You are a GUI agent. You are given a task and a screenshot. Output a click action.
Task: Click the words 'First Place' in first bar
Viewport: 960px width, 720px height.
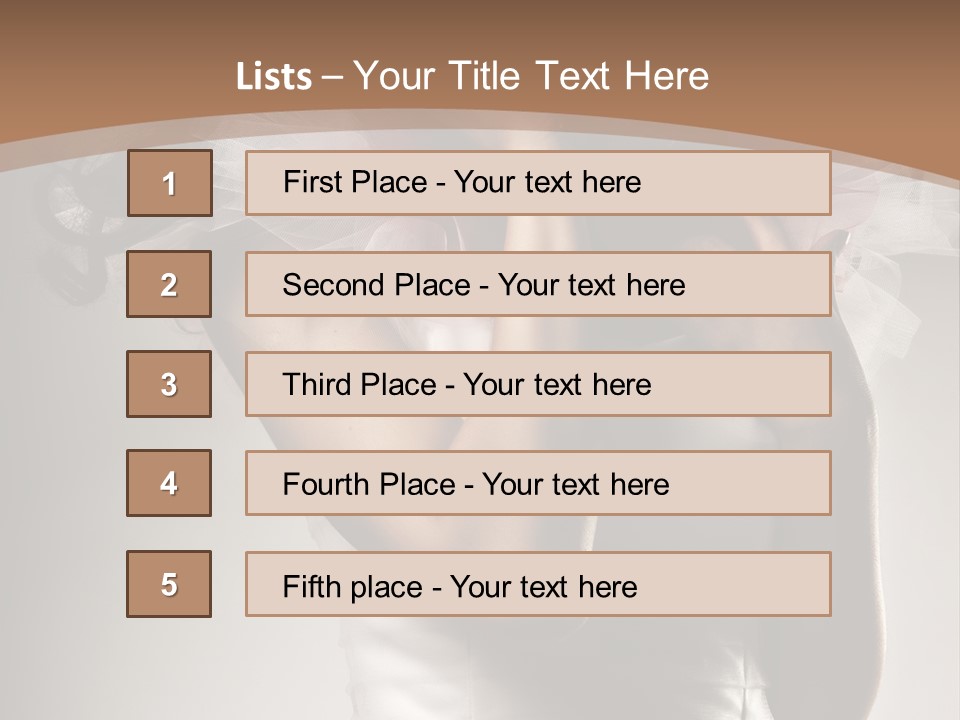[355, 182]
